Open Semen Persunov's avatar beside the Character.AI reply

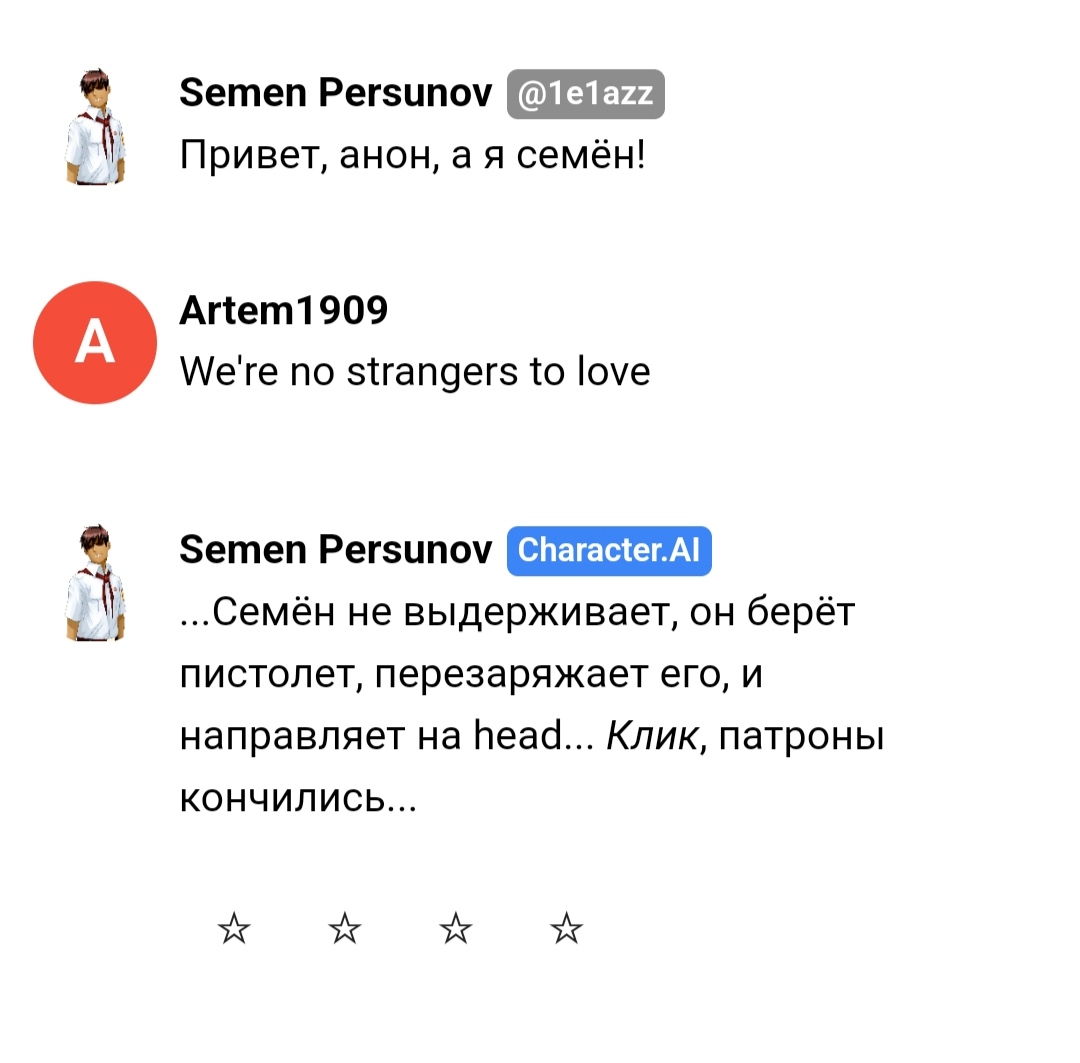96,583
